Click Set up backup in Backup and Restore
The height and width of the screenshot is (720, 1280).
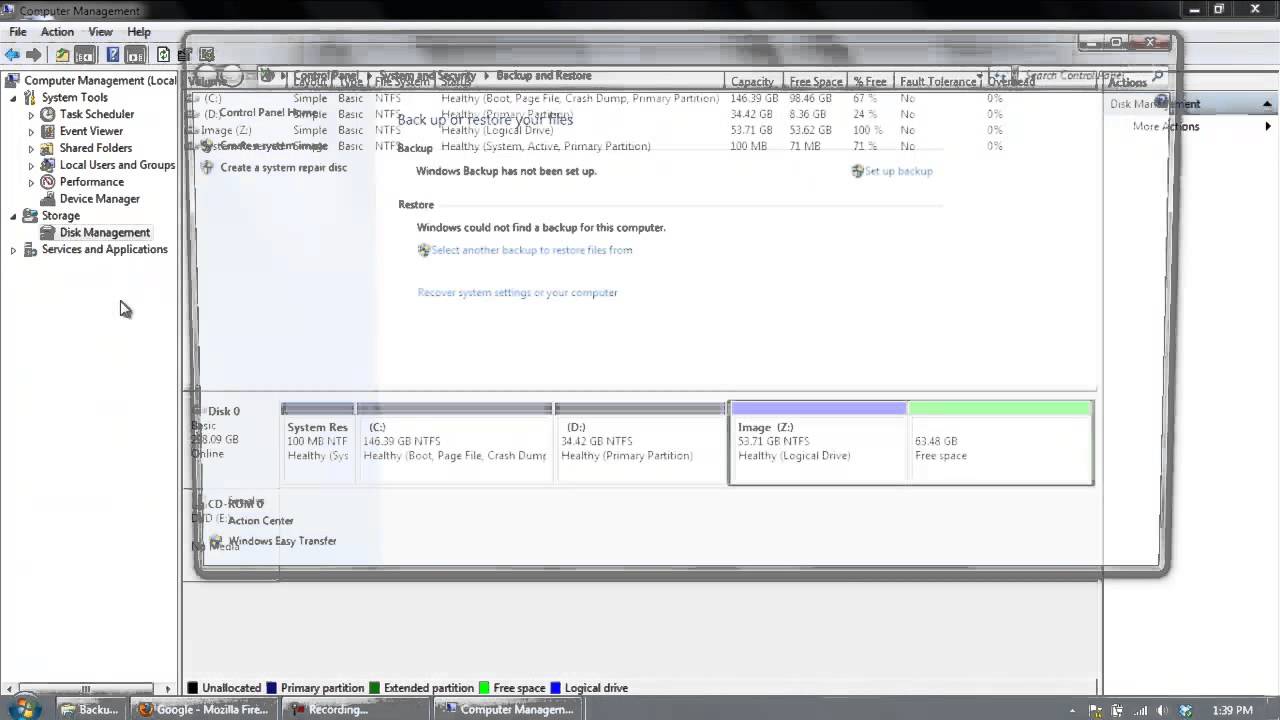point(898,171)
